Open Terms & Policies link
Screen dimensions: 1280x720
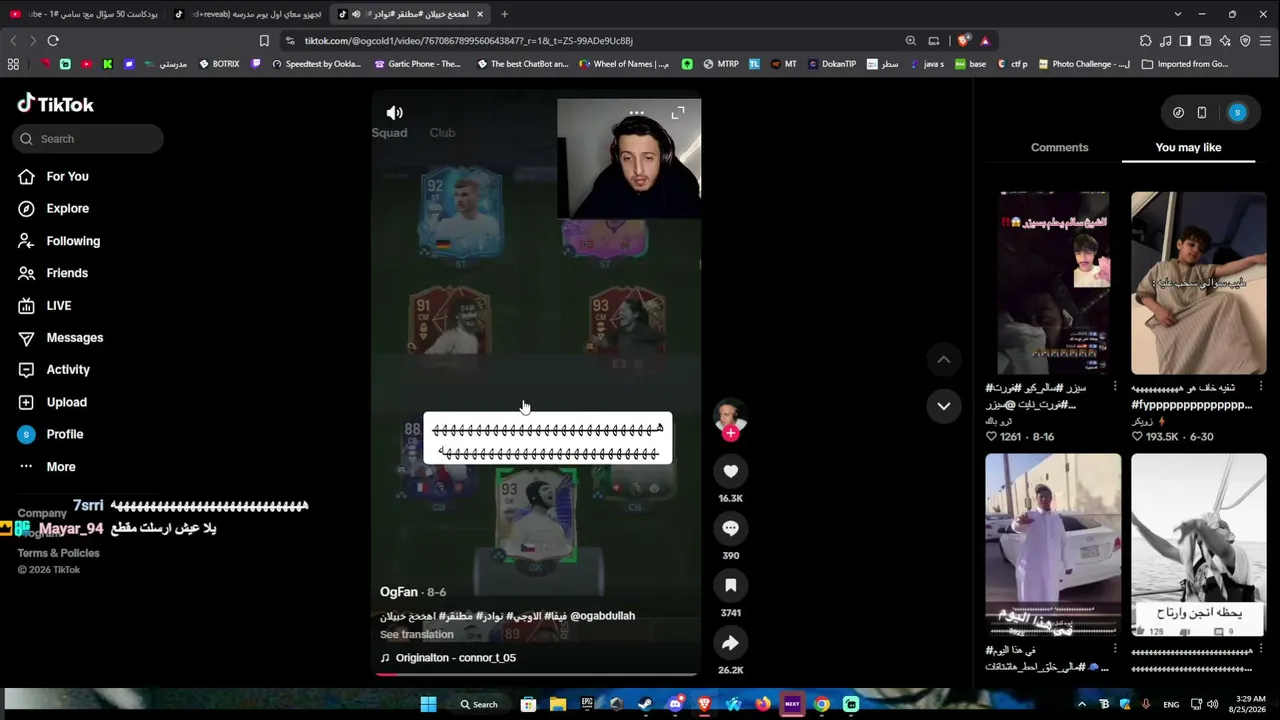point(58,553)
